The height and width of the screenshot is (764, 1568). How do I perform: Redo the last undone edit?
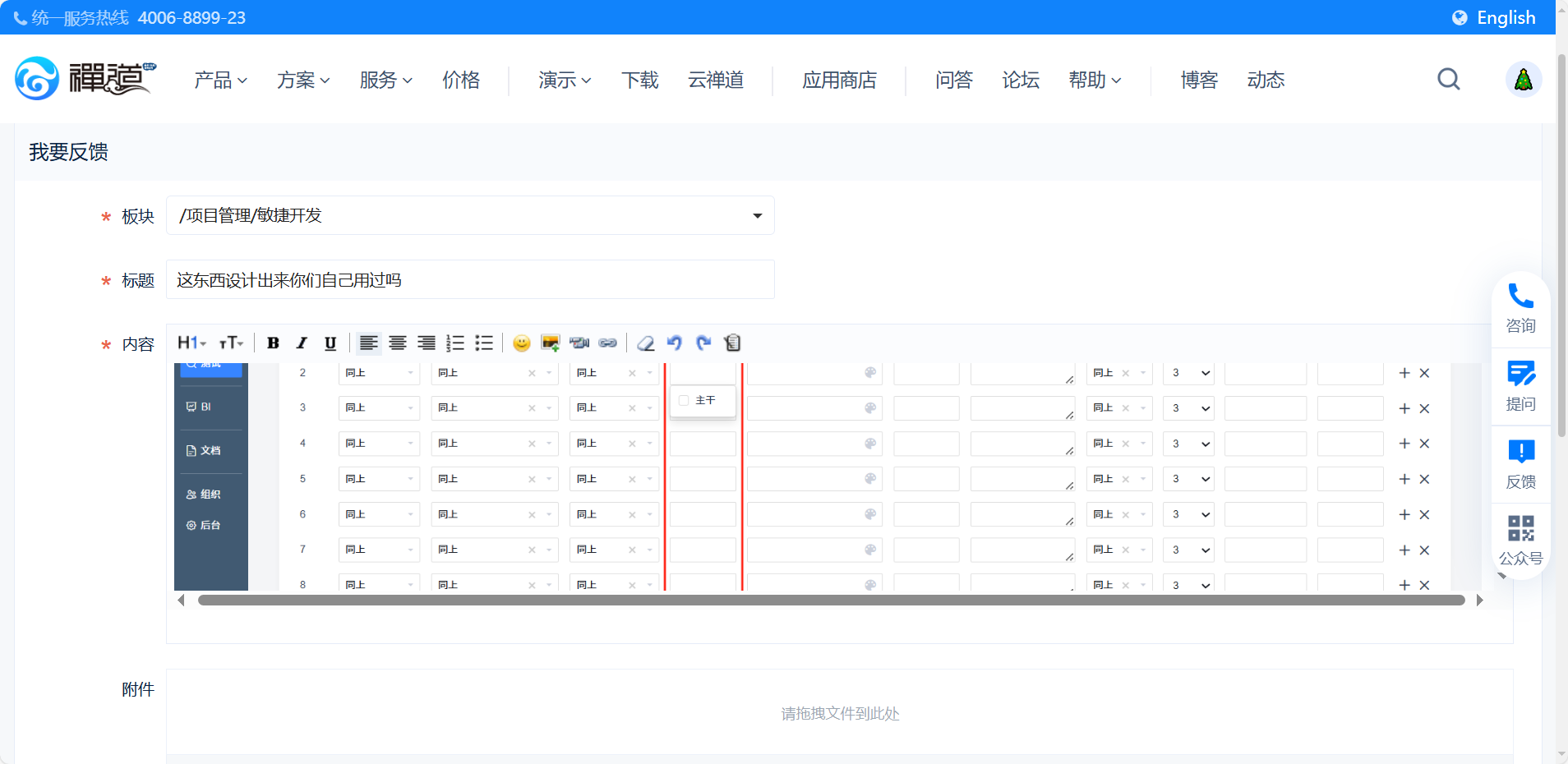703,343
